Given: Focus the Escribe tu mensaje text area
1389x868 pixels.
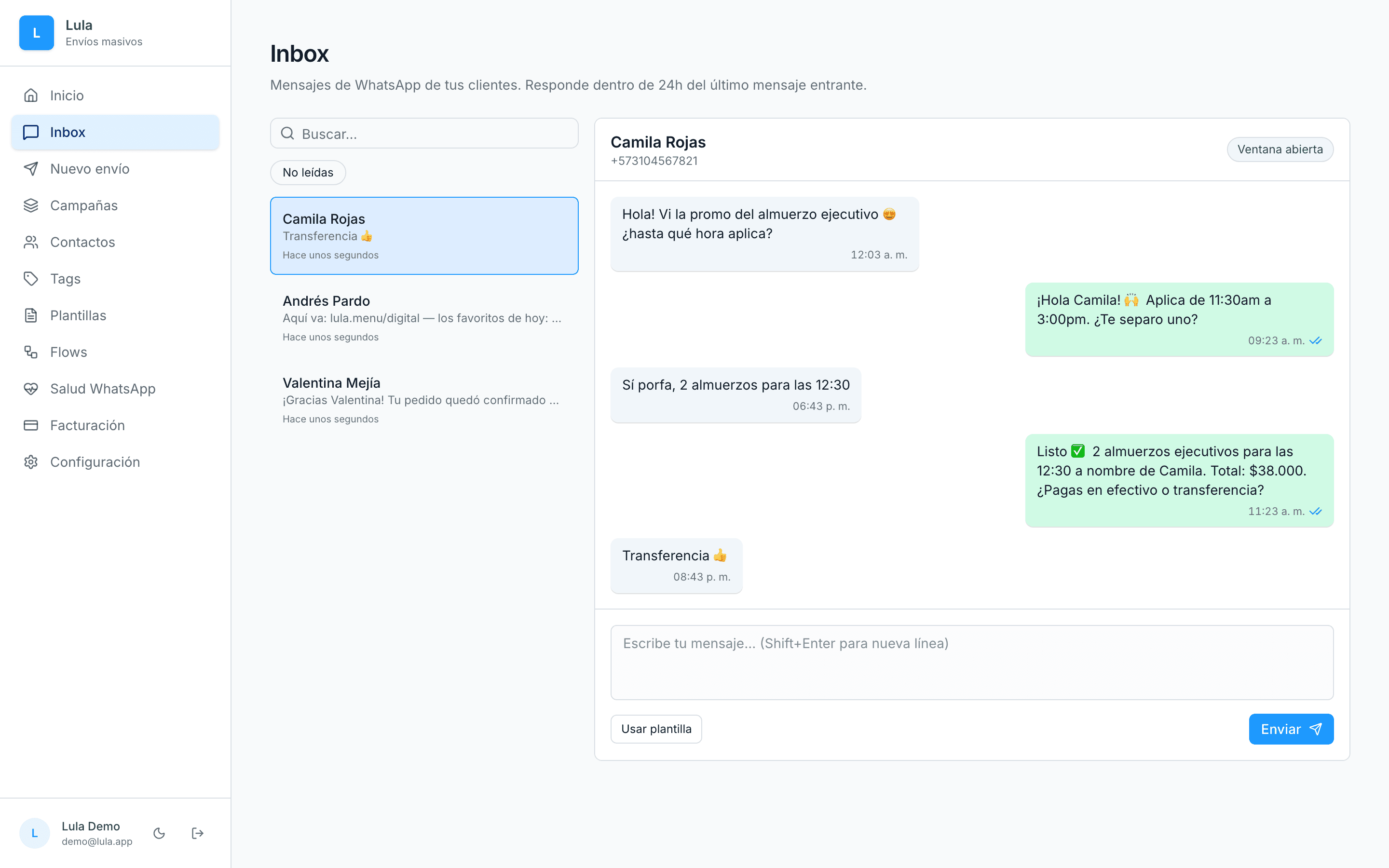Looking at the screenshot, I should click(972, 663).
